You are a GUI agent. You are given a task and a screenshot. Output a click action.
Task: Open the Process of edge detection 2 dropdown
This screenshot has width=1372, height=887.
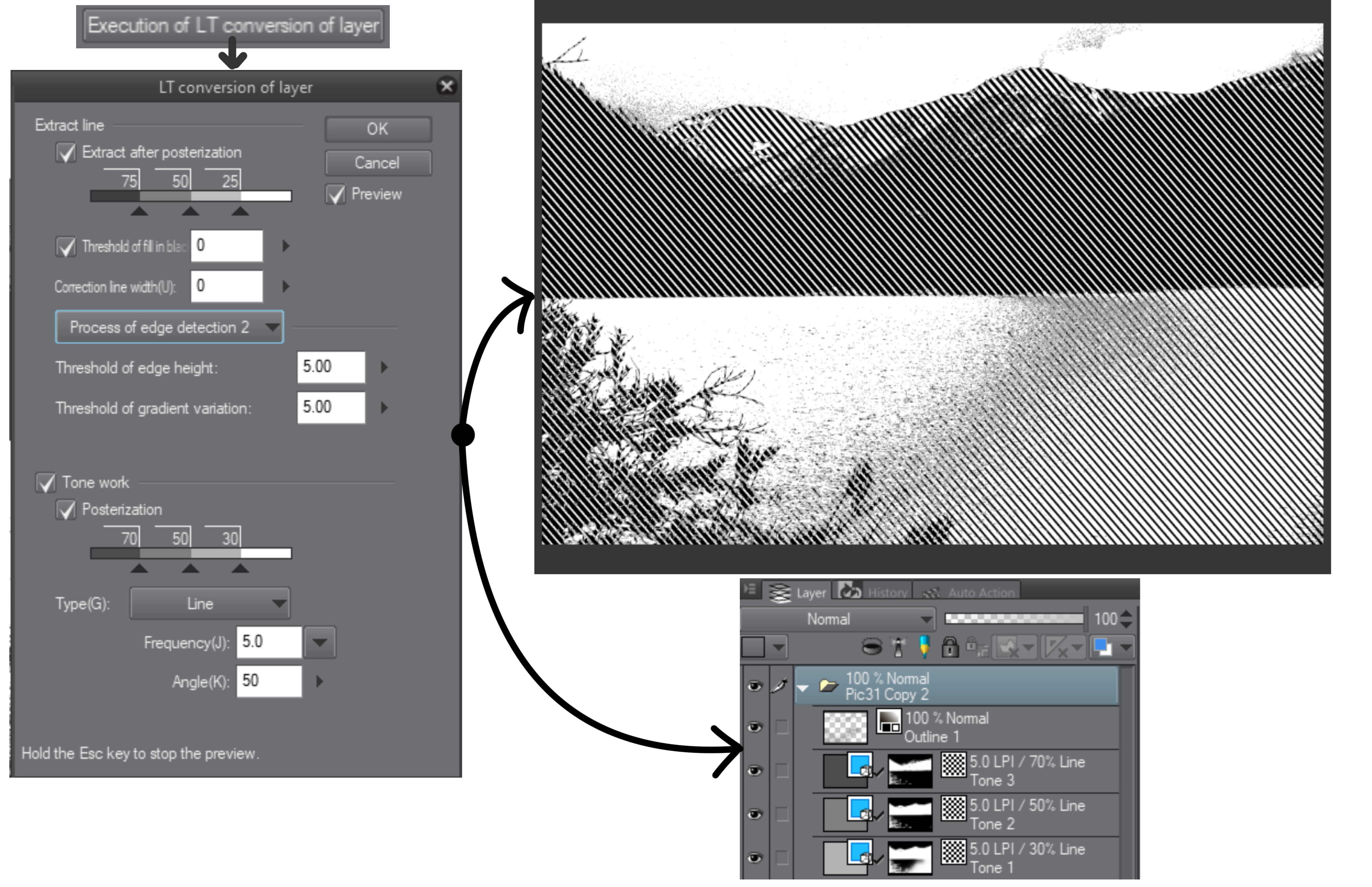tap(169, 327)
